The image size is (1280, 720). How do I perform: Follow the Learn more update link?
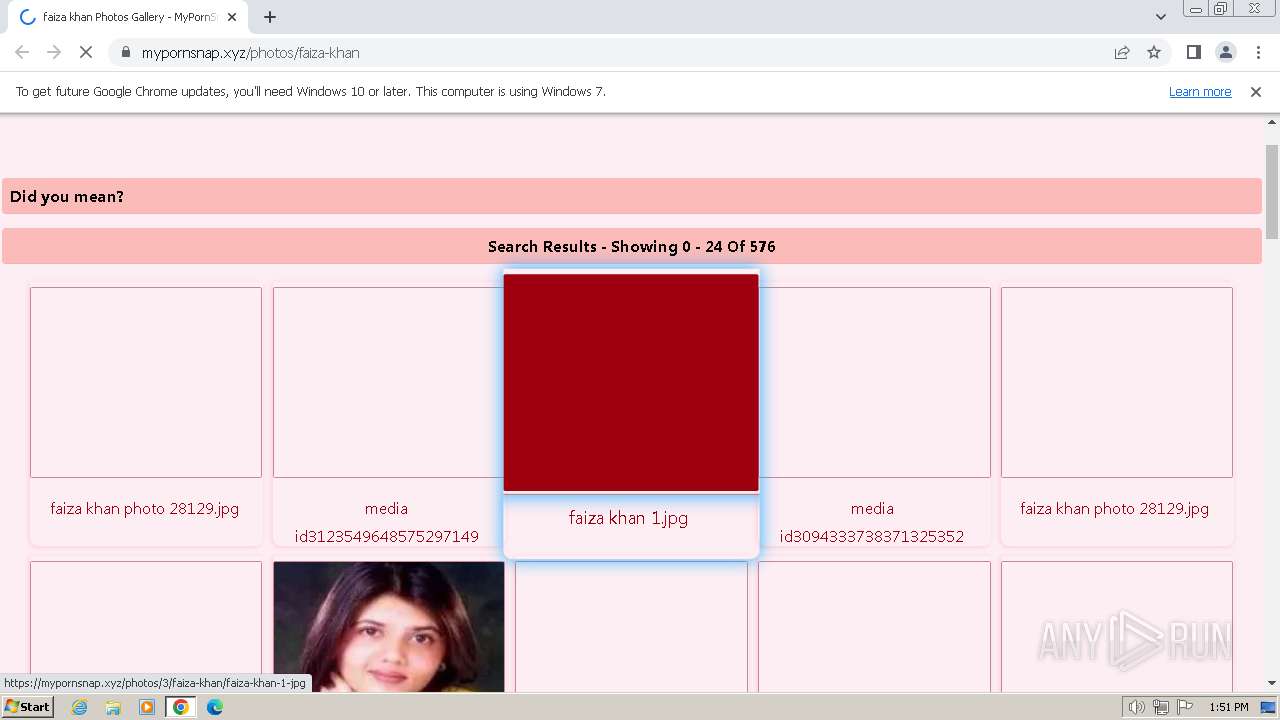[x=1200, y=91]
